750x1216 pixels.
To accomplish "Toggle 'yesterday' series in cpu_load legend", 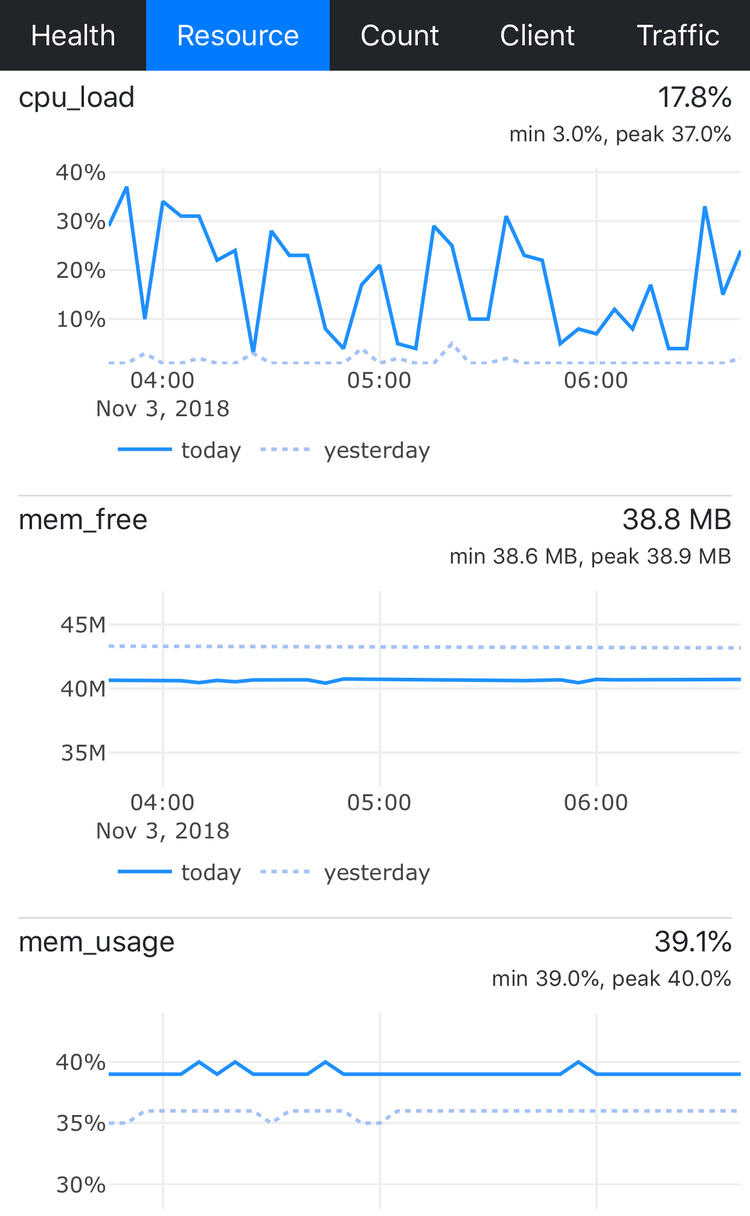I will [x=346, y=450].
